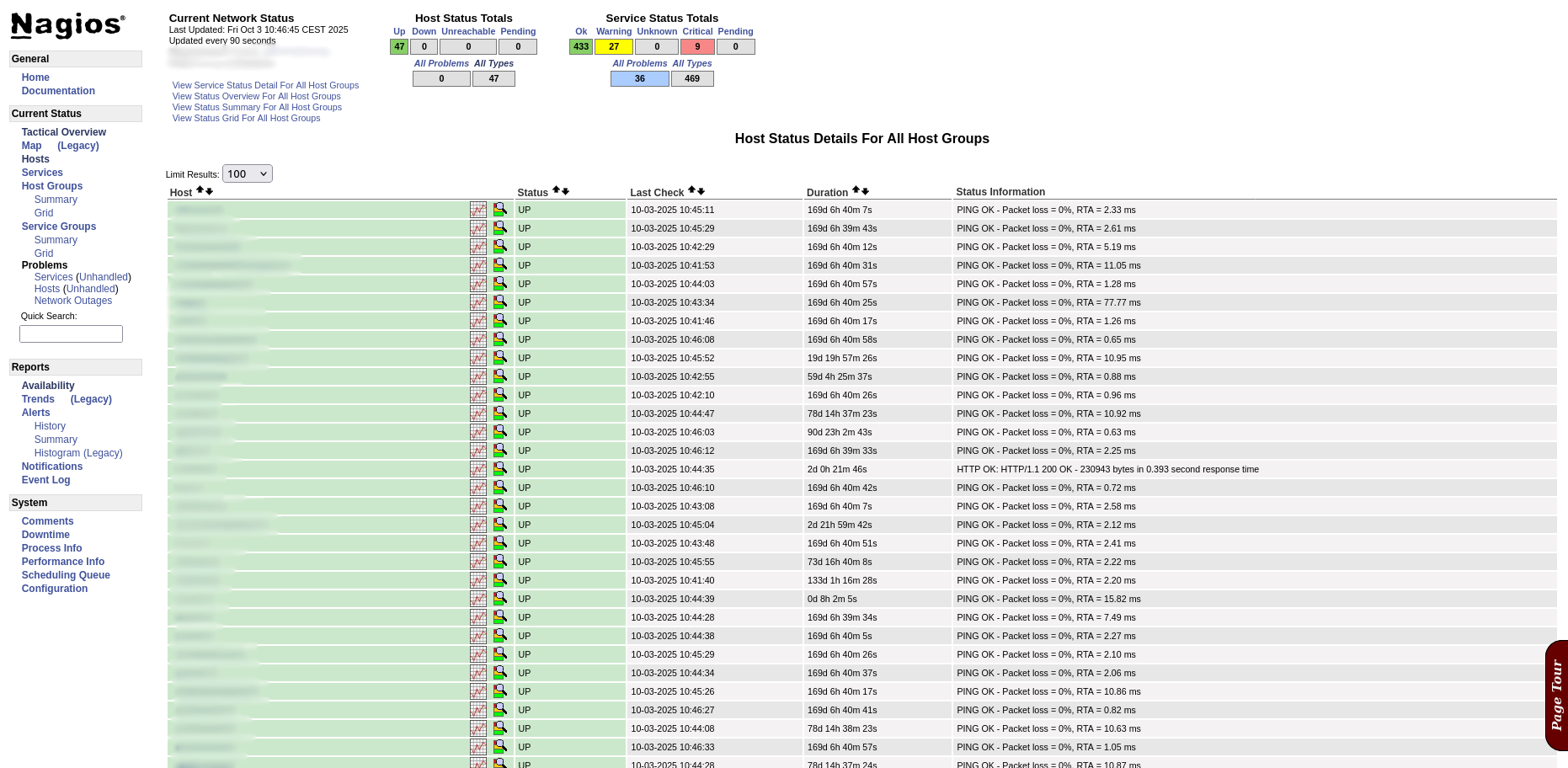Click magnifier icon for host with duration 0d 8h 2m 5s
Screen dimensions: 1568x768
click(x=500, y=599)
